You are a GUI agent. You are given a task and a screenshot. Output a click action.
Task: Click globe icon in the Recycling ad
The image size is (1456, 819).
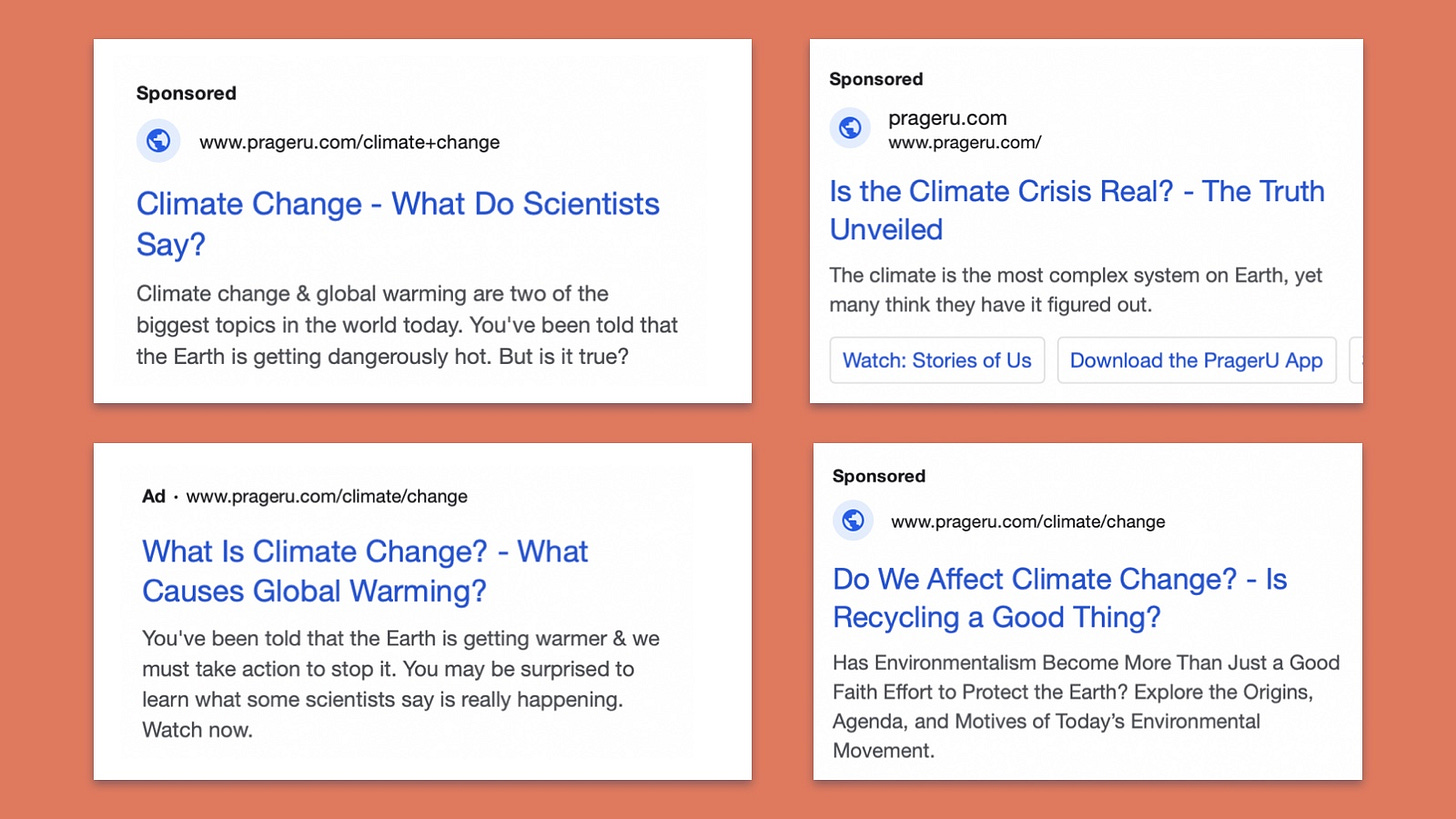point(853,521)
